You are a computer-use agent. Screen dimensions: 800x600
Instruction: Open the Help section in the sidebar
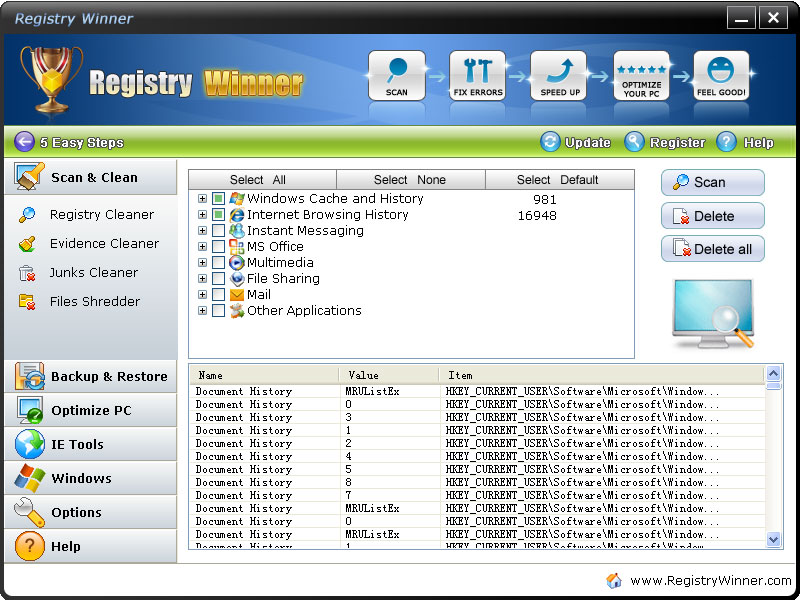coord(90,546)
